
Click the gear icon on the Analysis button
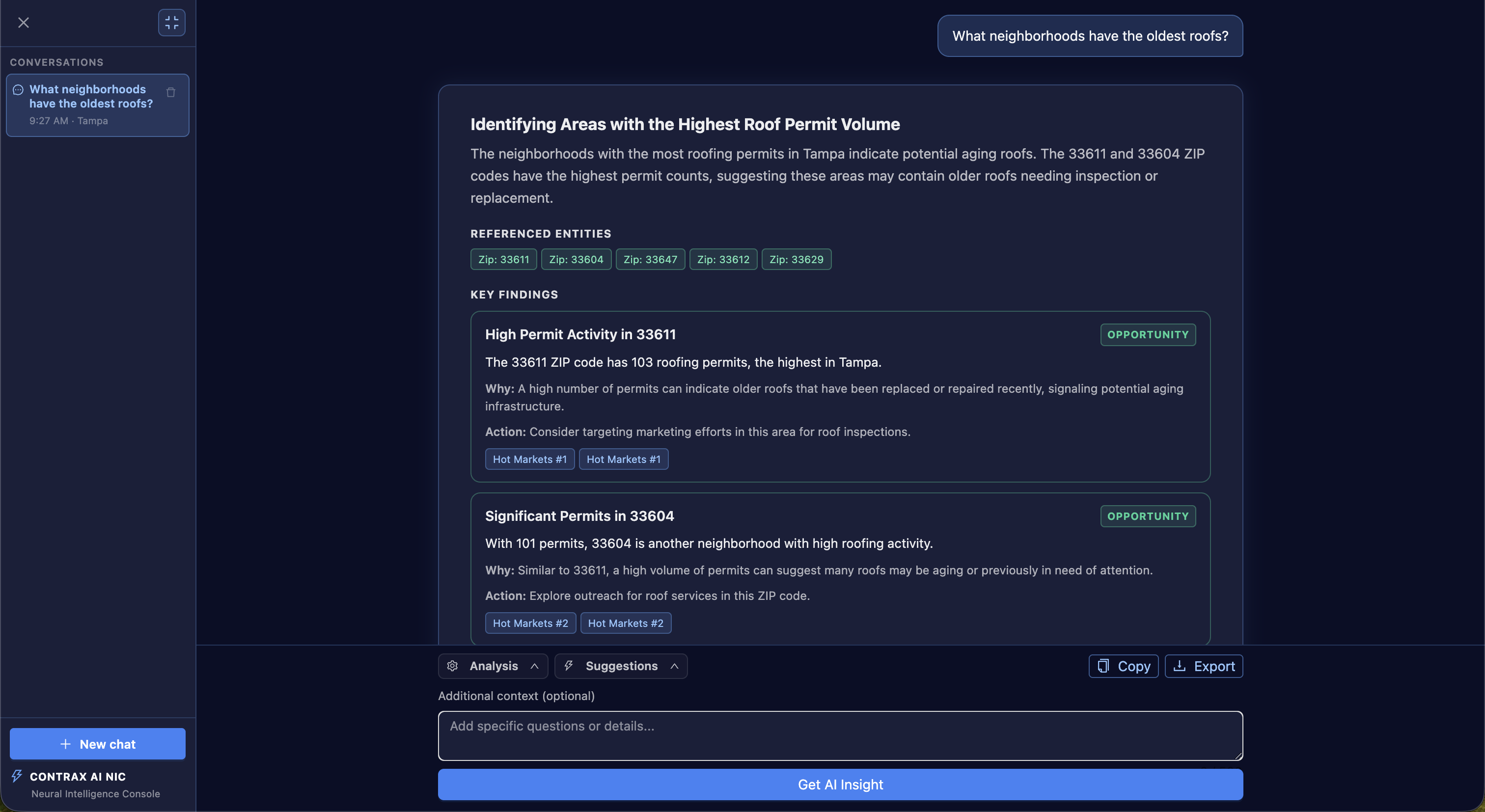[x=453, y=666]
